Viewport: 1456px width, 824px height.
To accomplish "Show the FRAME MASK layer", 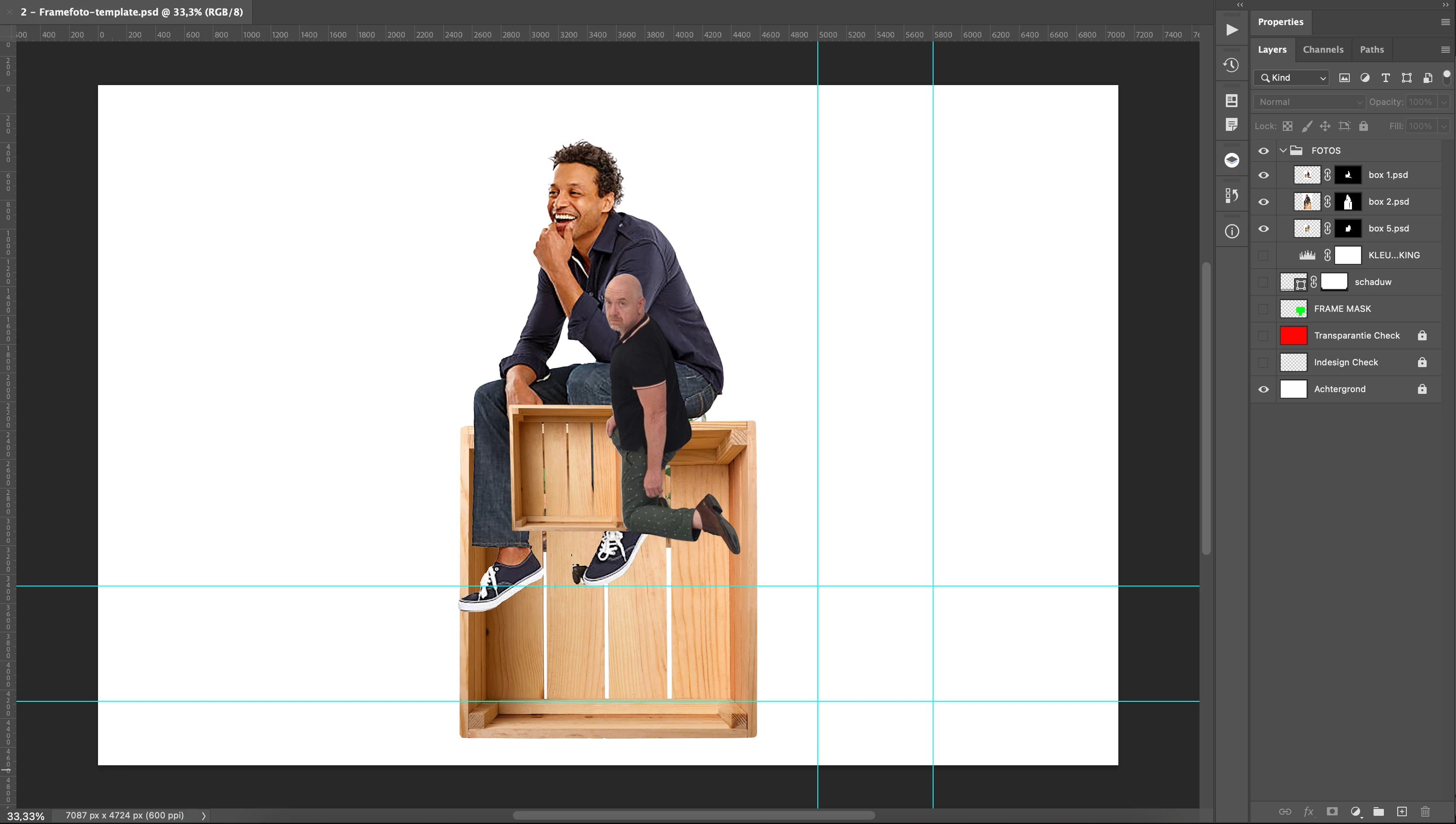I will click(1263, 309).
